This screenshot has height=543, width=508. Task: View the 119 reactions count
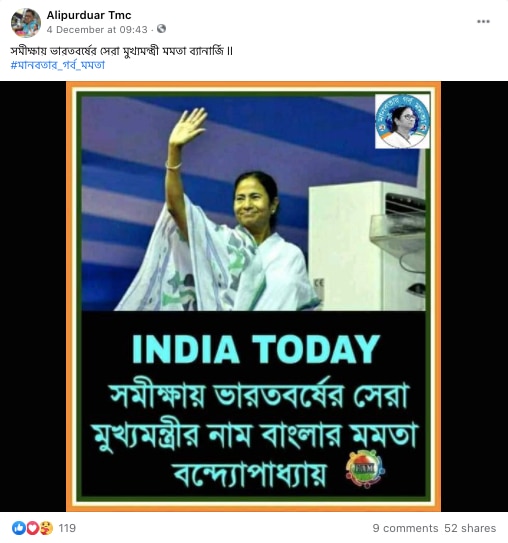point(67,528)
